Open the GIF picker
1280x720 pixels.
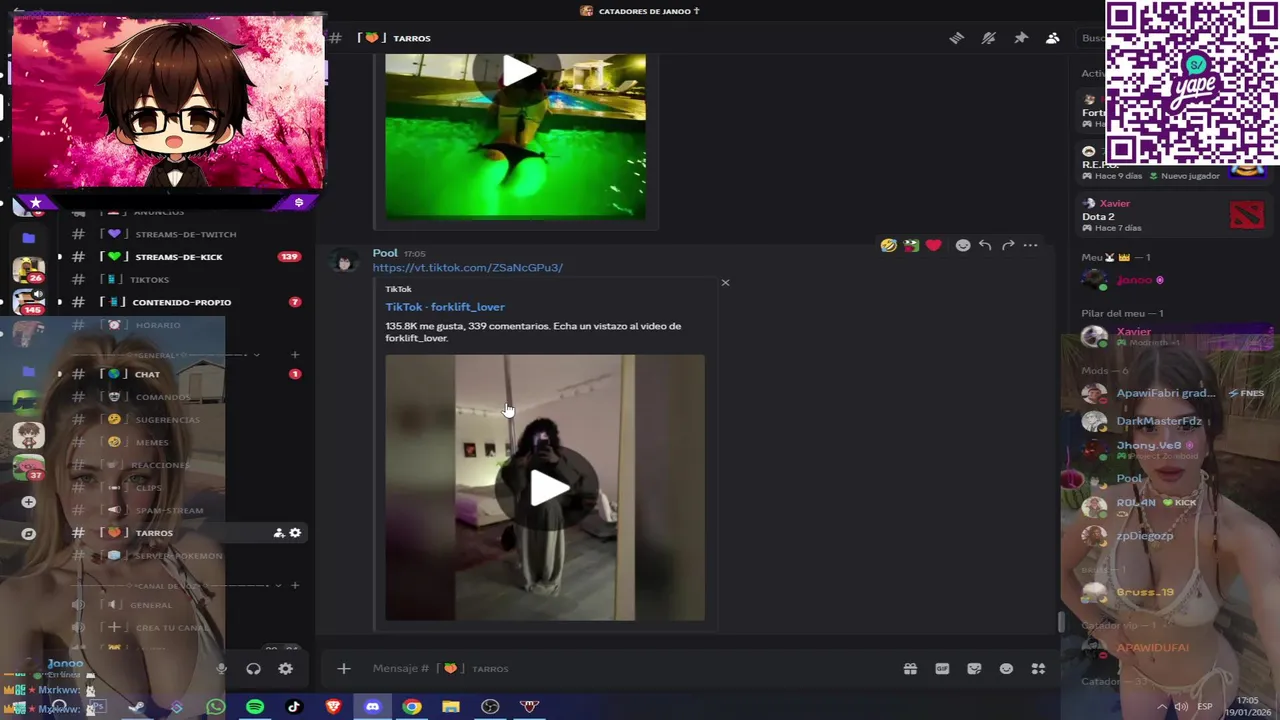(942, 668)
